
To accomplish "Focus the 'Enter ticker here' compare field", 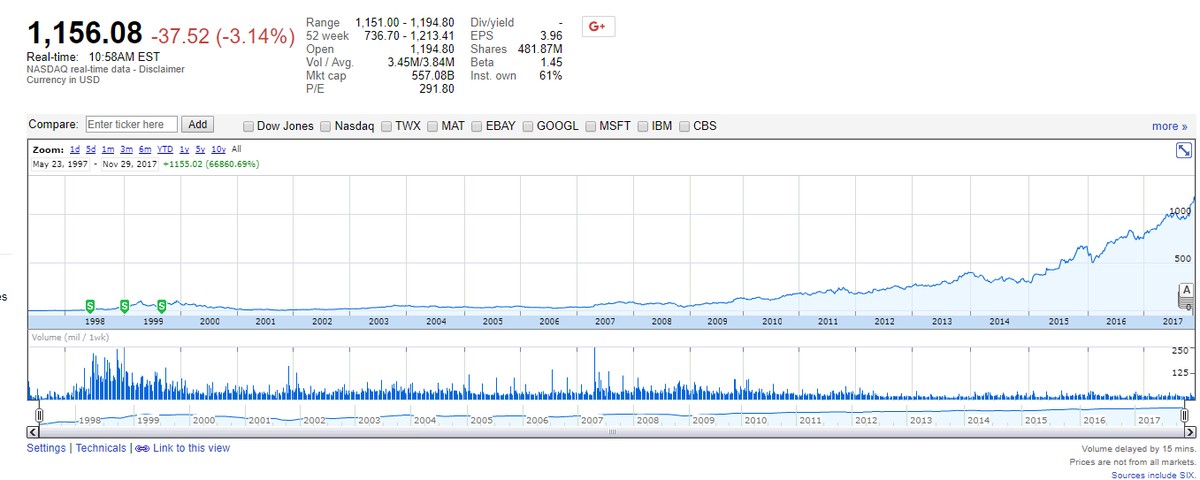I will click(131, 125).
